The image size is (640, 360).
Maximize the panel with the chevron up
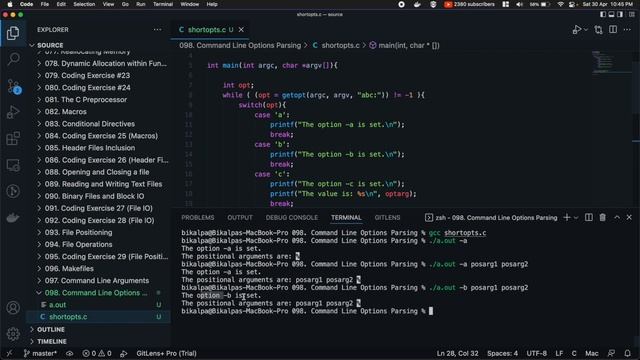click(x=617, y=218)
